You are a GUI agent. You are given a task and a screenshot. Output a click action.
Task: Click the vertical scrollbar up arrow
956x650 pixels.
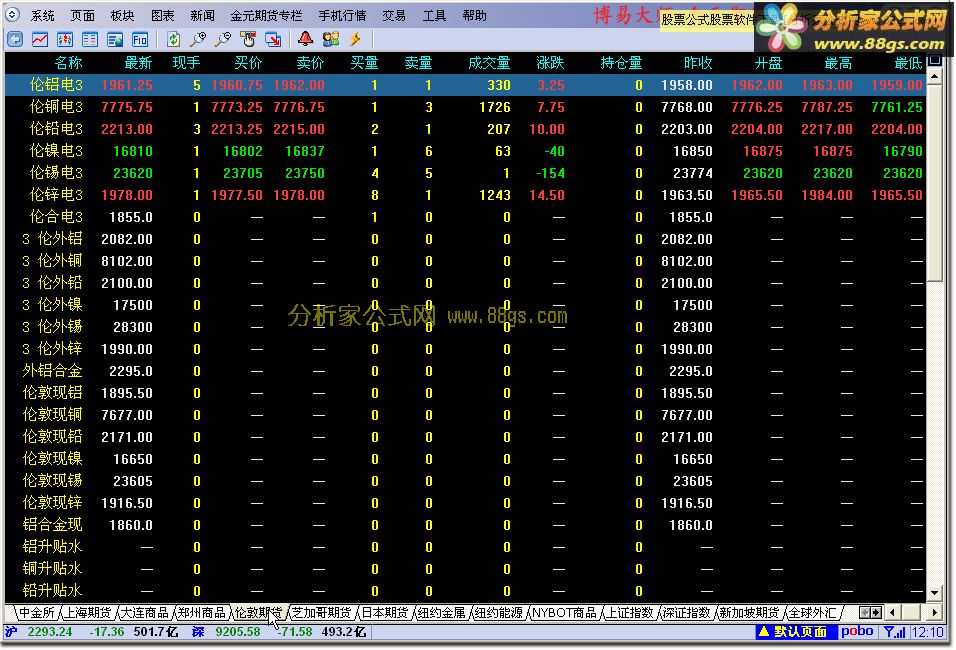click(x=934, y=76)
